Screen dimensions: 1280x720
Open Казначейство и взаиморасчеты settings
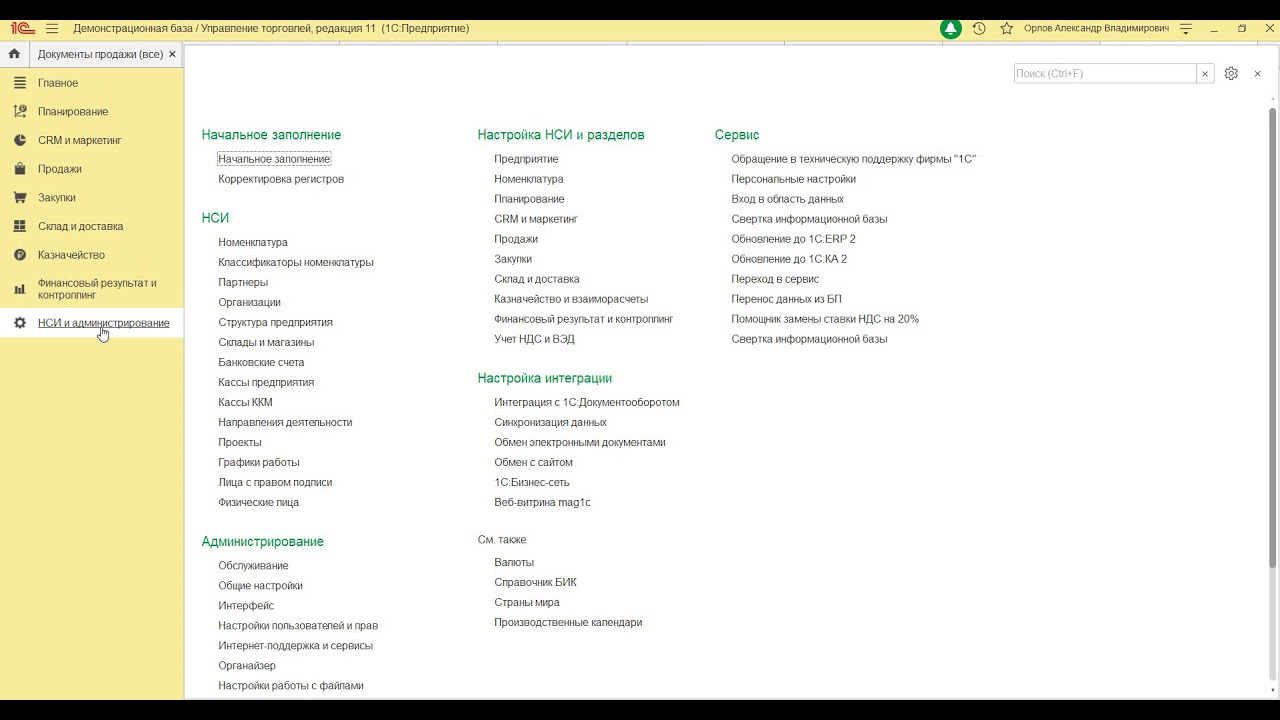571,299
